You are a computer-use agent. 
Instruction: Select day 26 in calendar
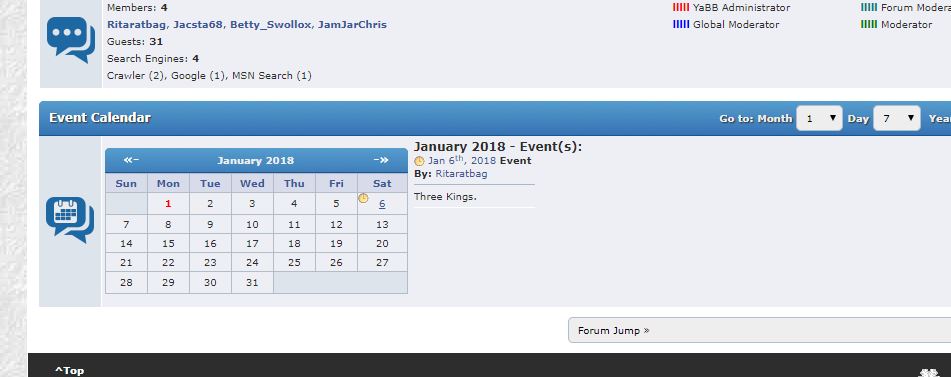[336, 263]
